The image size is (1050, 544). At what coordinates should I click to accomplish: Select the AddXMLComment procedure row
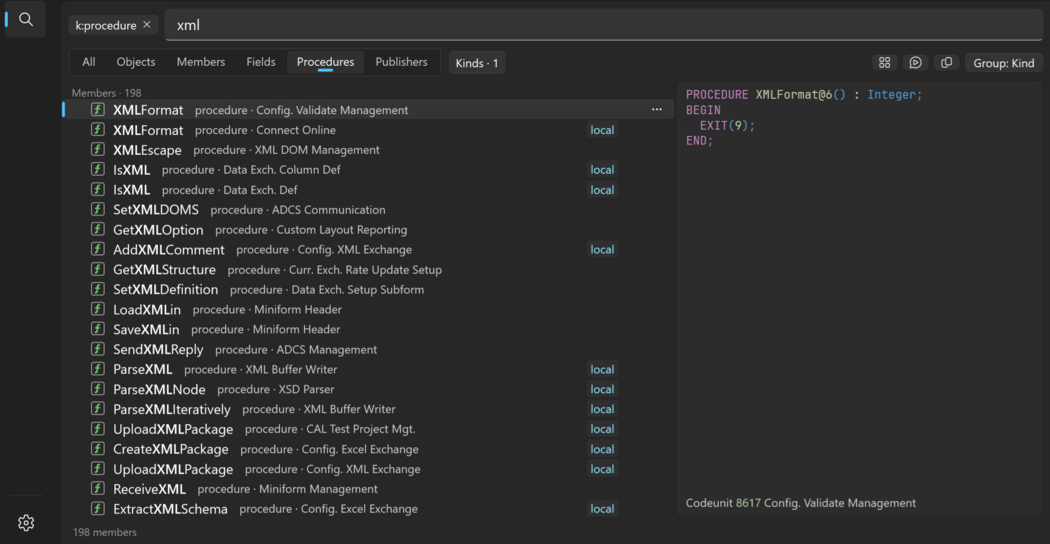(370, 250)
